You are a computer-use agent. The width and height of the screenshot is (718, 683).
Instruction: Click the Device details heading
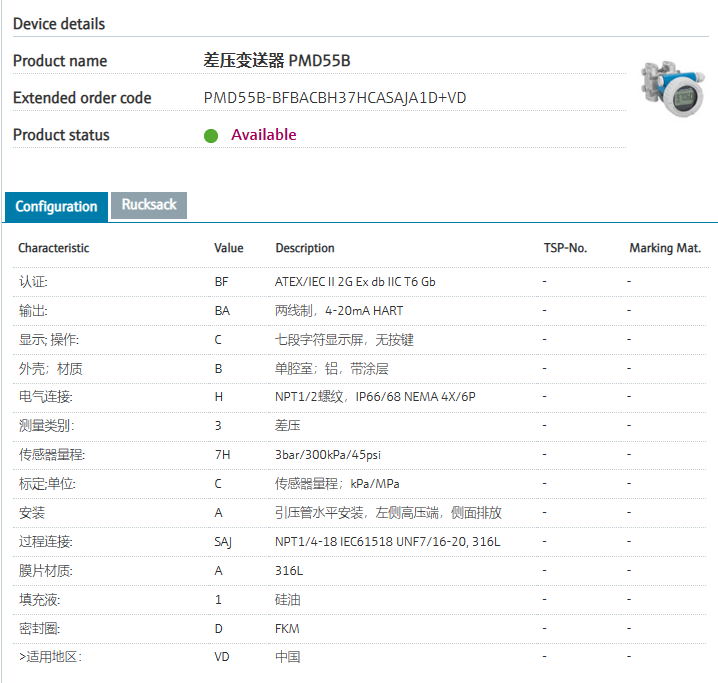59,24
